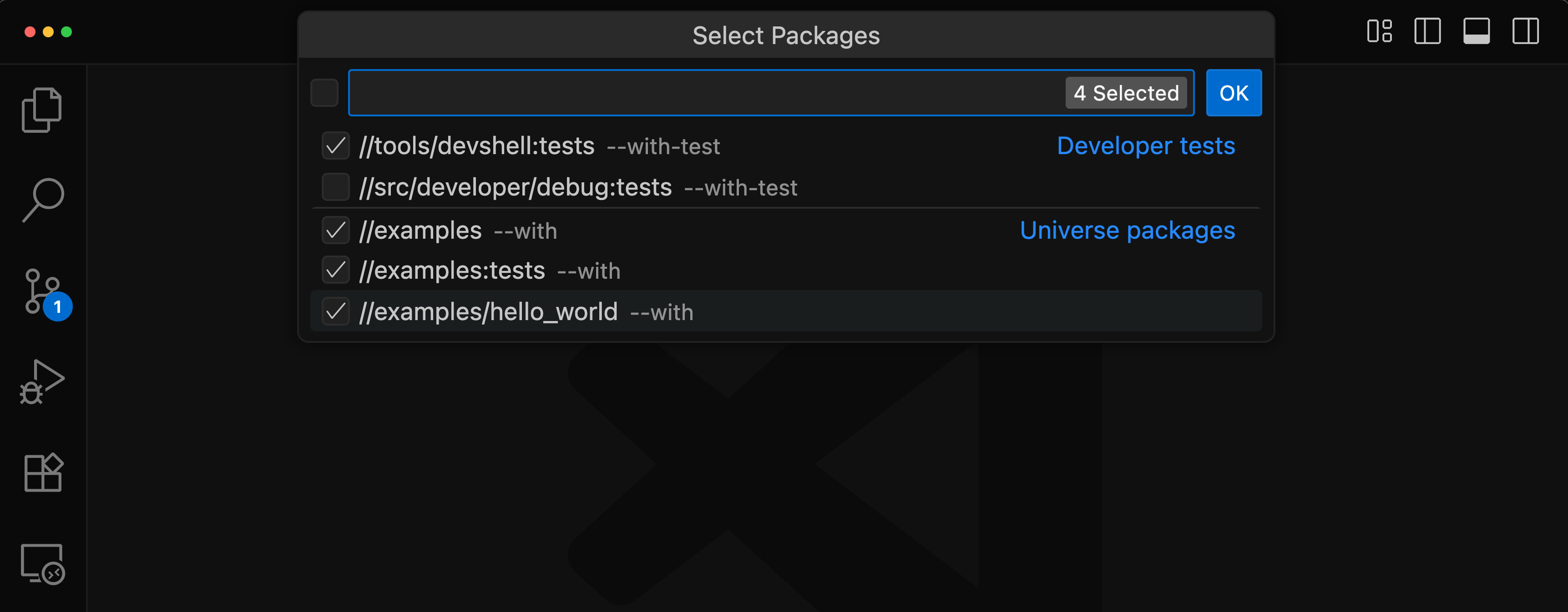This screenshot has width=1568, height=612.
Task: Select the Run and Debug icon
Action: (43, 382)
